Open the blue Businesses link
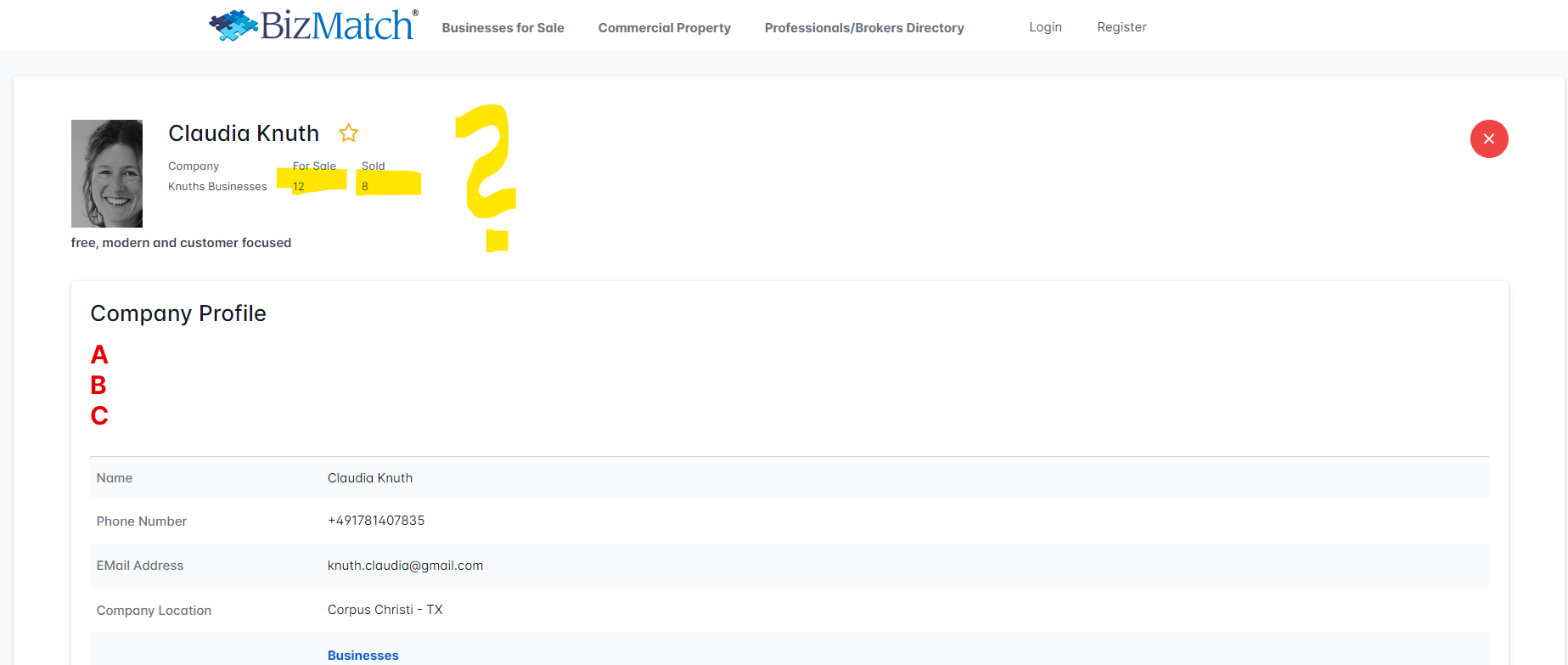 point(362,656)
